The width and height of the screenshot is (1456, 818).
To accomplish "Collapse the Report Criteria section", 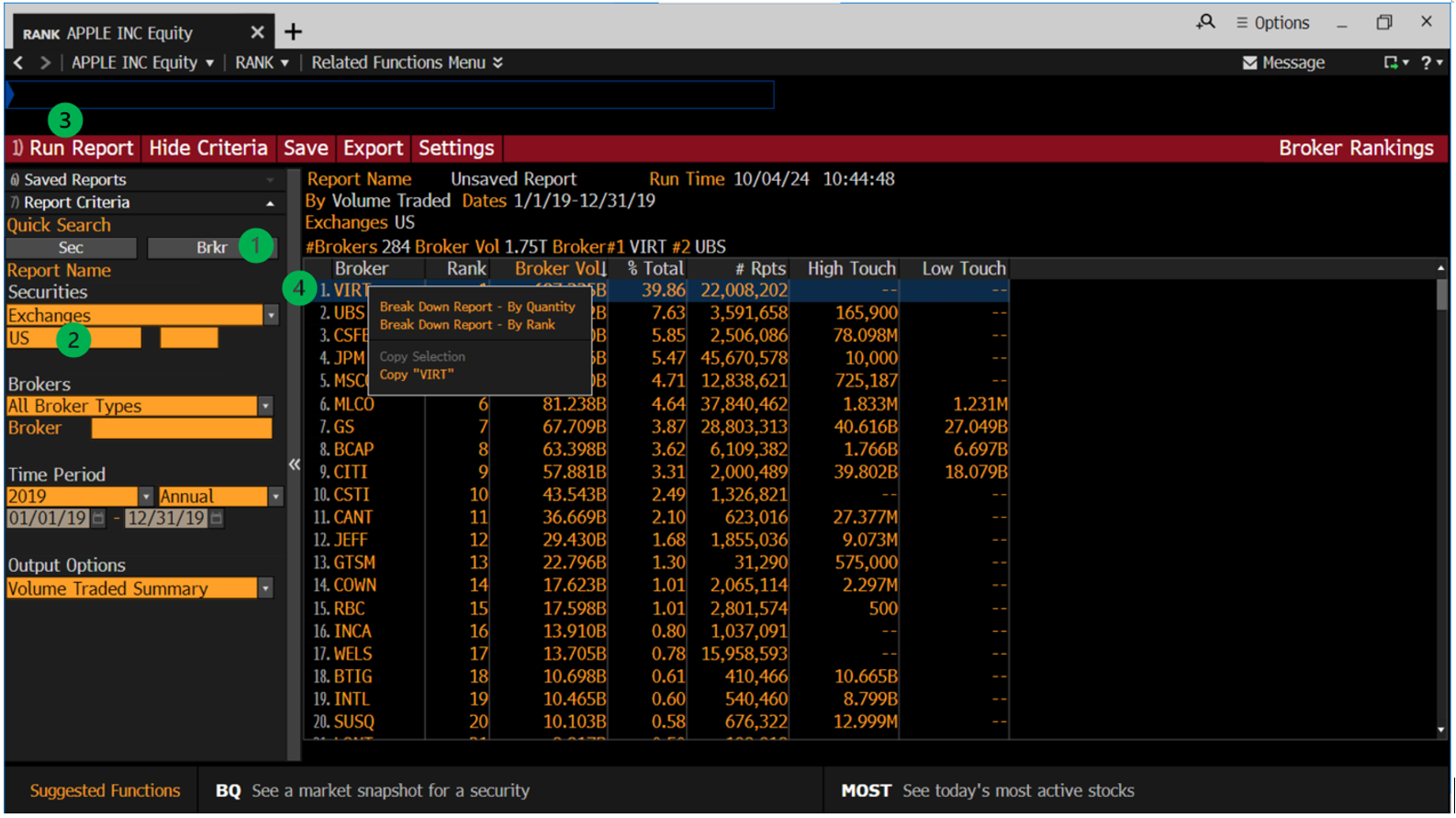I will click(270, 203).
